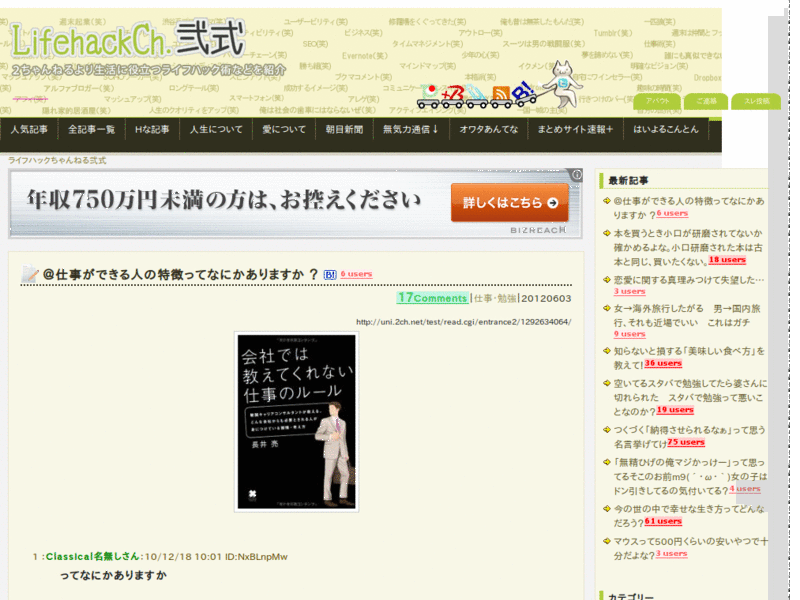800x600 pixels.
Task: Open sidebar article 空いてるスタバで勉強してたら
Action: pos(690,397)
